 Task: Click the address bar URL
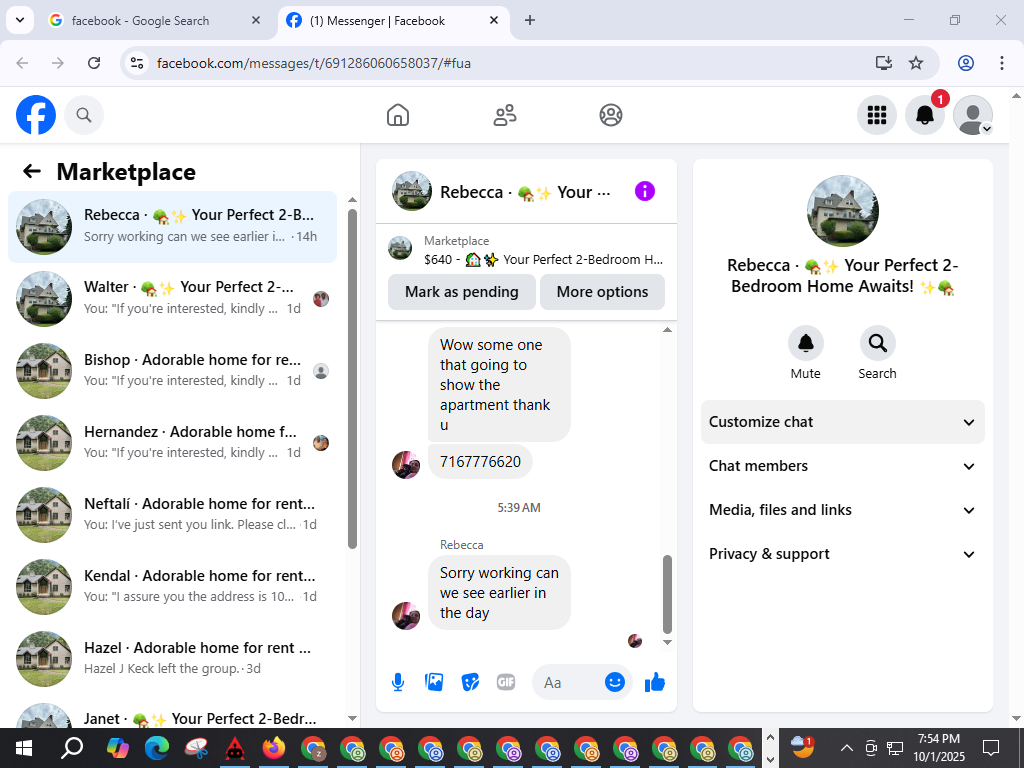pos(313,63)
